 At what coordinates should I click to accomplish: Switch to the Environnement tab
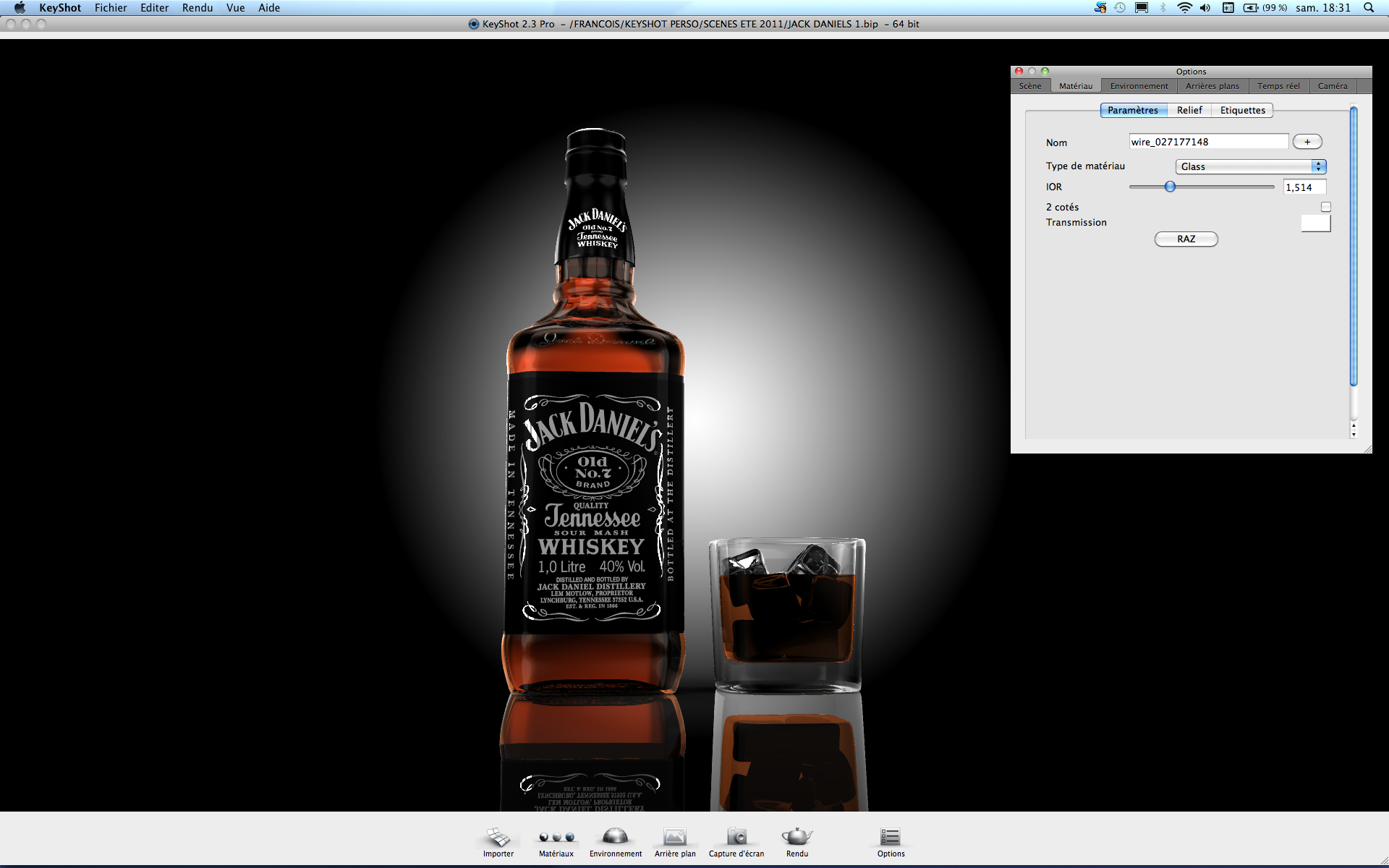tap(1139, 86)
